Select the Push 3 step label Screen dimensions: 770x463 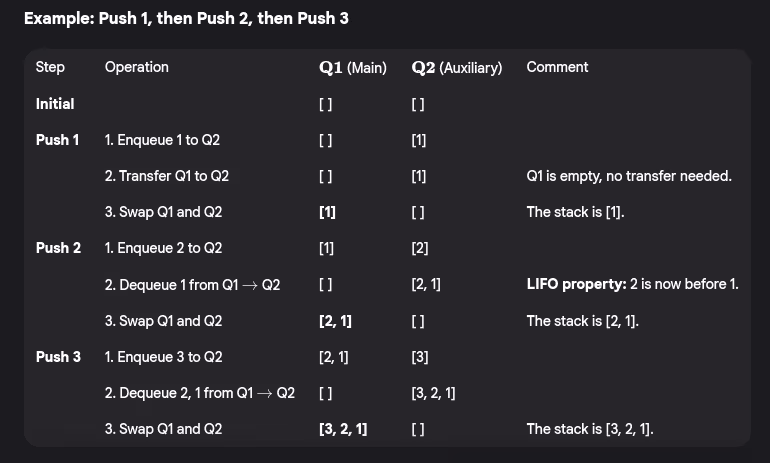(58, 357)
